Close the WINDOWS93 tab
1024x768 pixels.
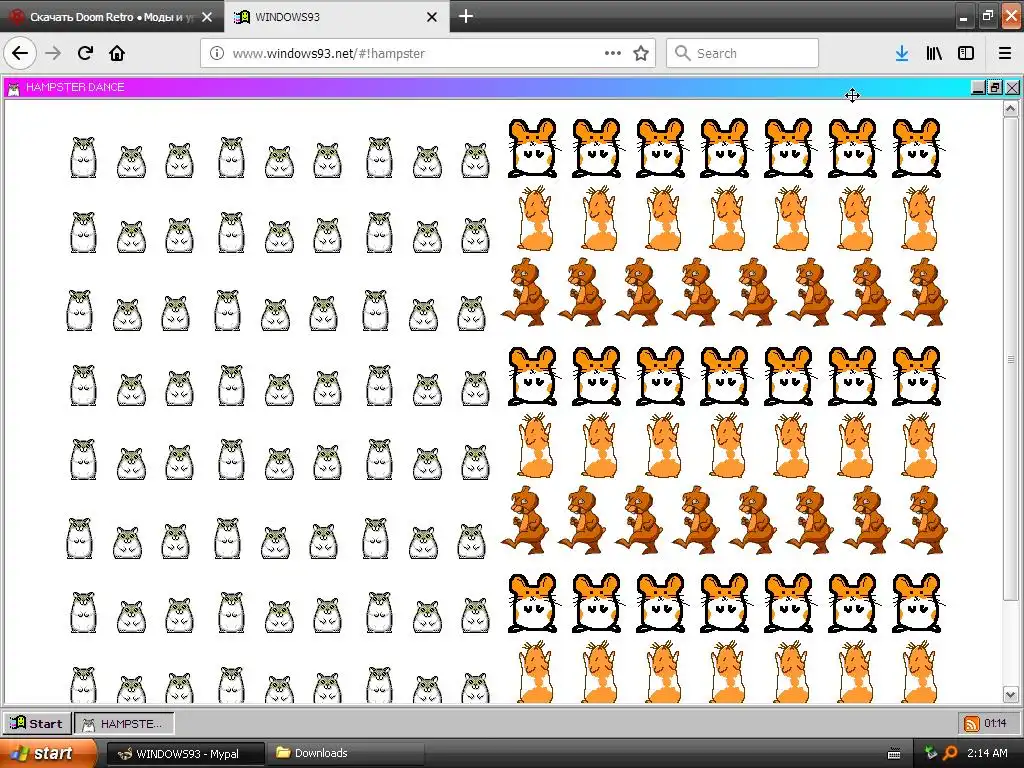(432, 17)
